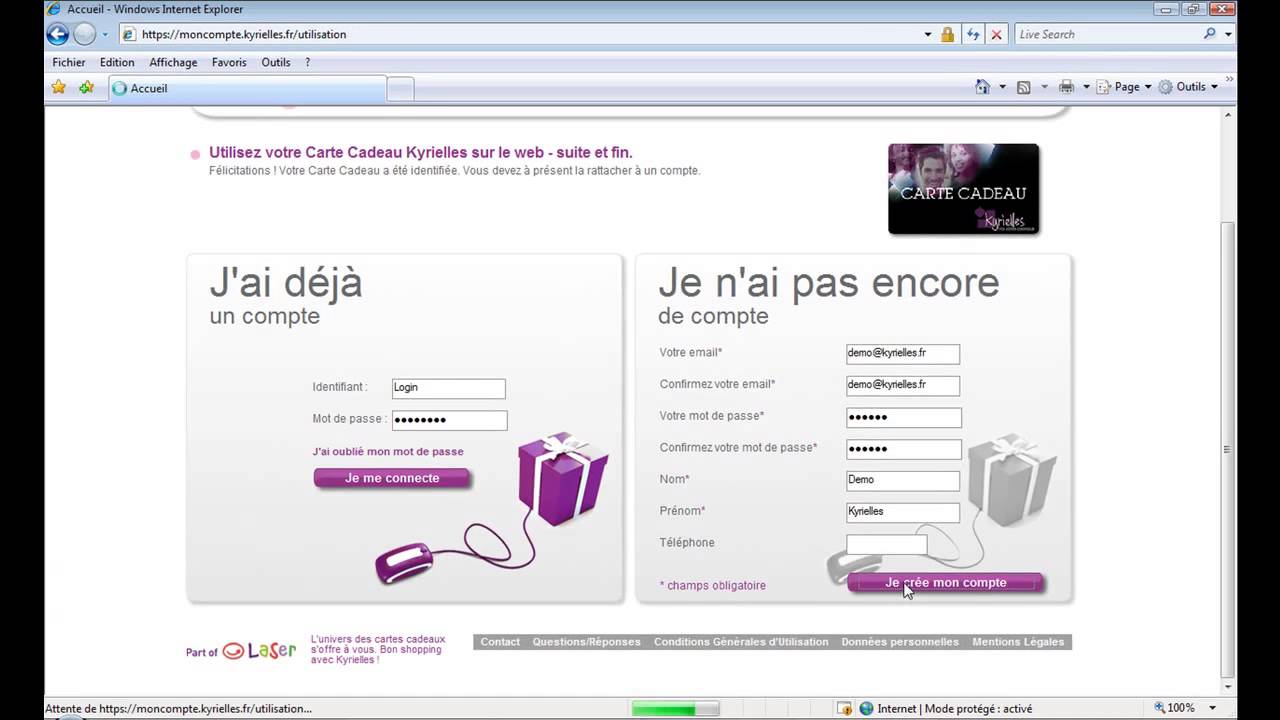Open the address bar history dropdown arrow
1280x720 pixels.
927,34
